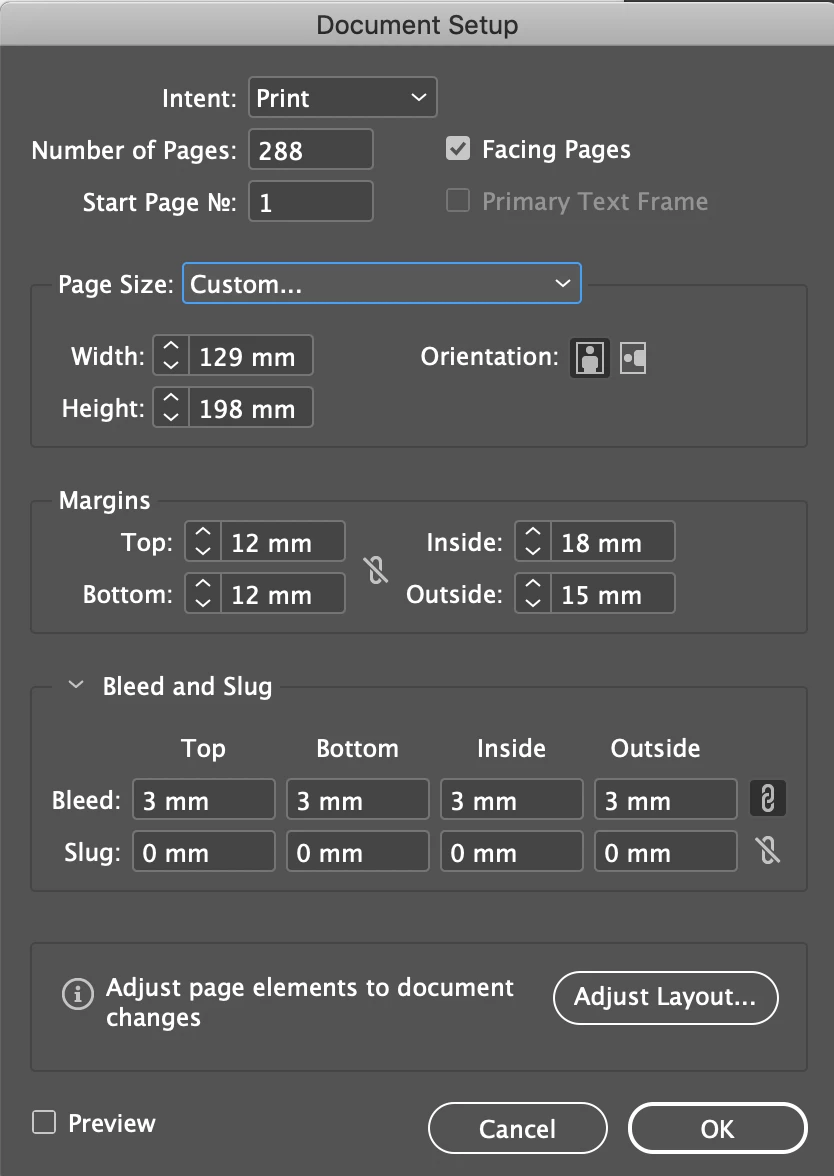
Task: Click the Adjust Layout button
Action: click(665, 997)
